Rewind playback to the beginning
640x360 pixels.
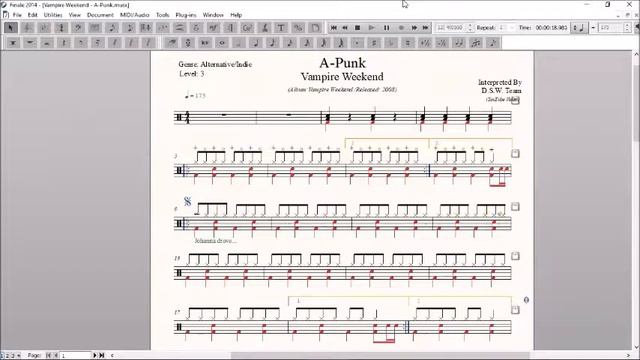(333, 28)
